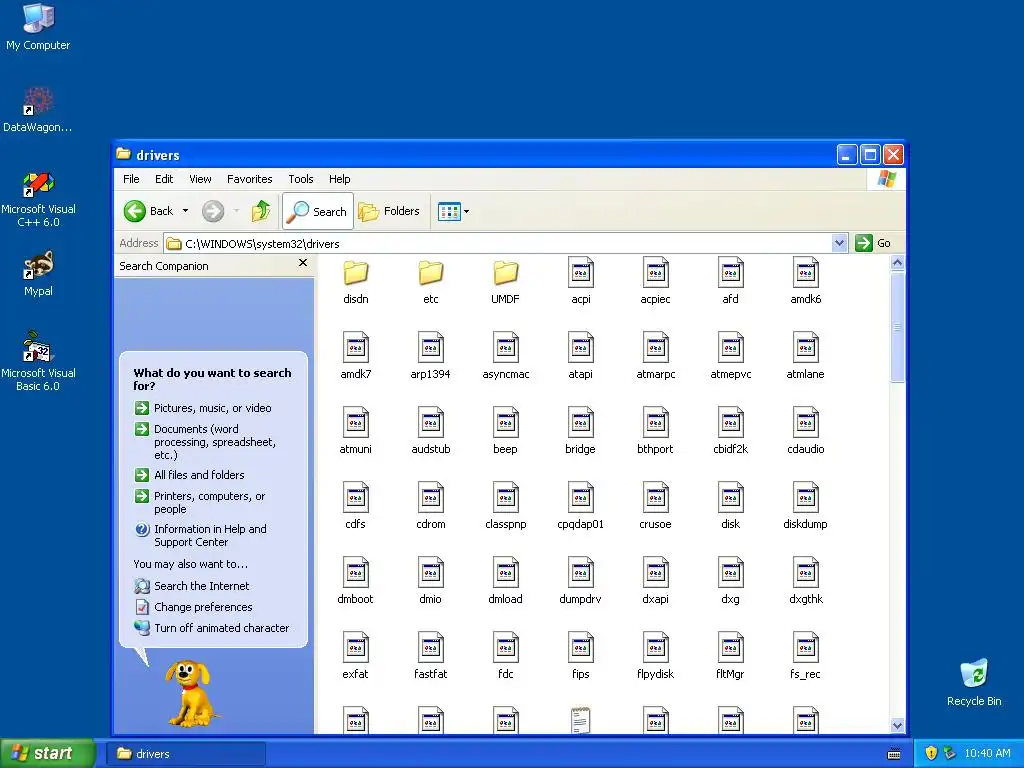Select the exfat driver file
1024x768 pixels.
coord(355,657)
